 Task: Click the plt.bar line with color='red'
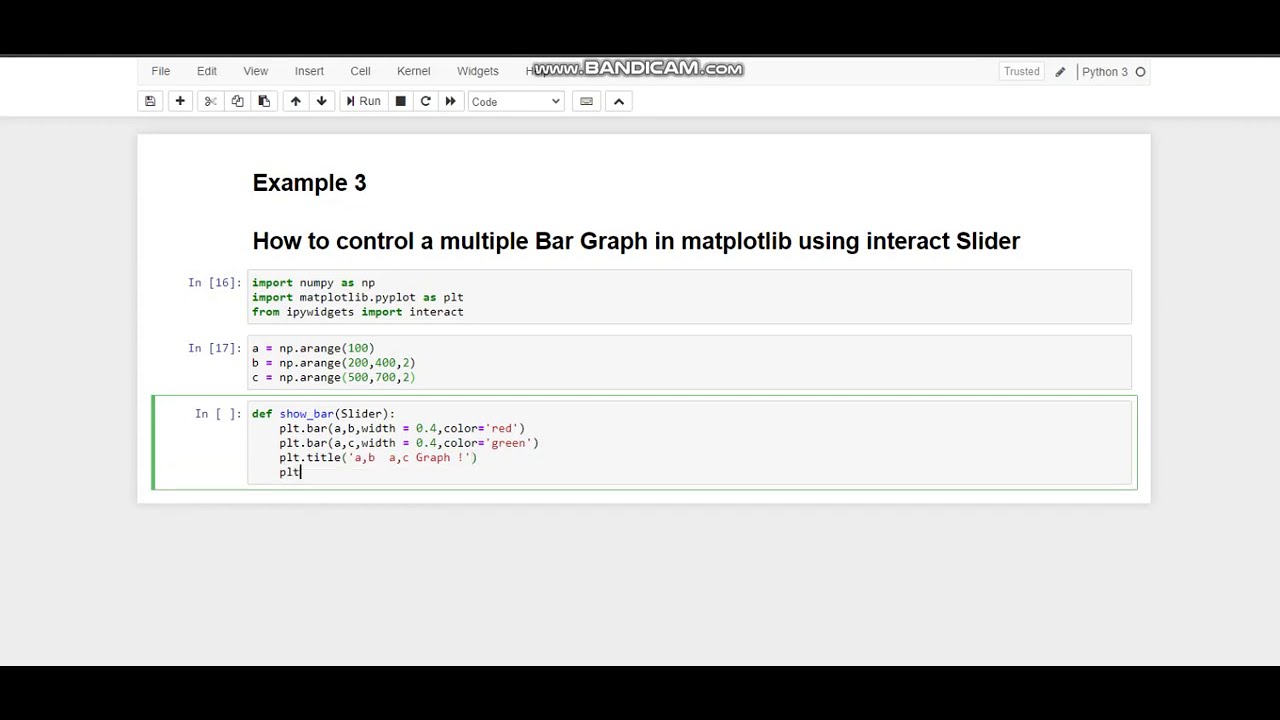point(402,429)
